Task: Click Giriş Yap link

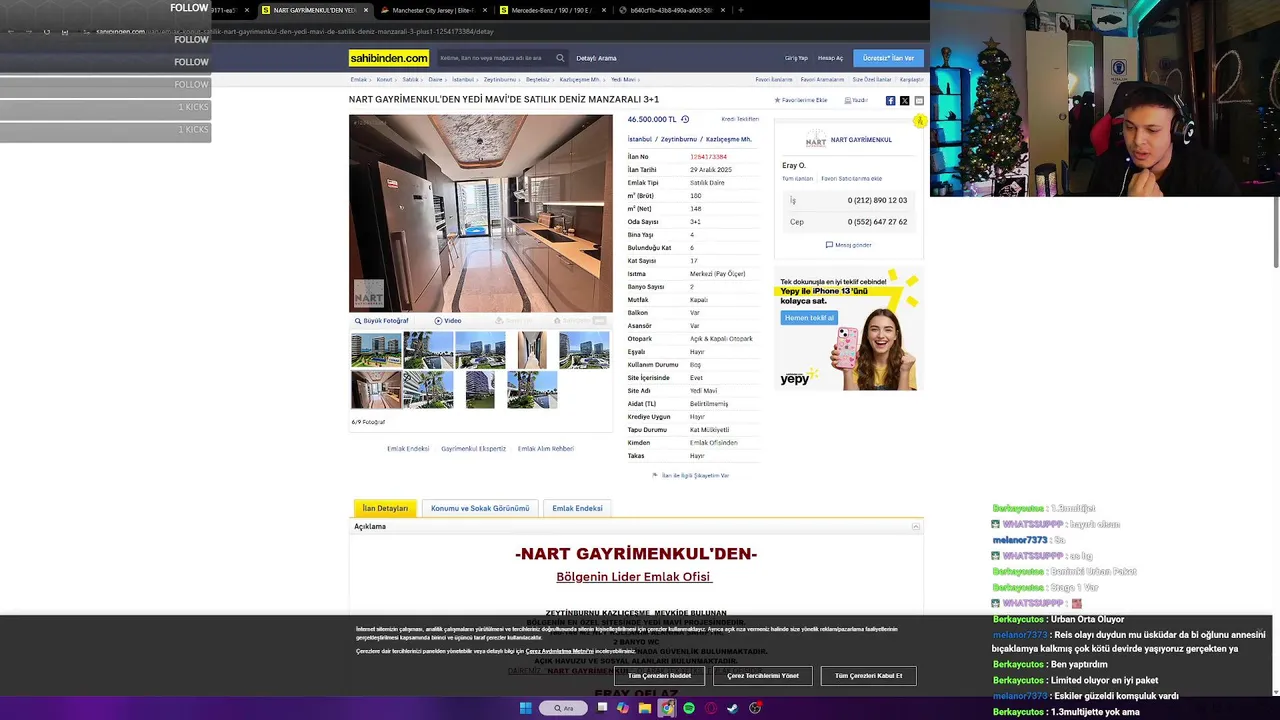Action: (796, 58)
